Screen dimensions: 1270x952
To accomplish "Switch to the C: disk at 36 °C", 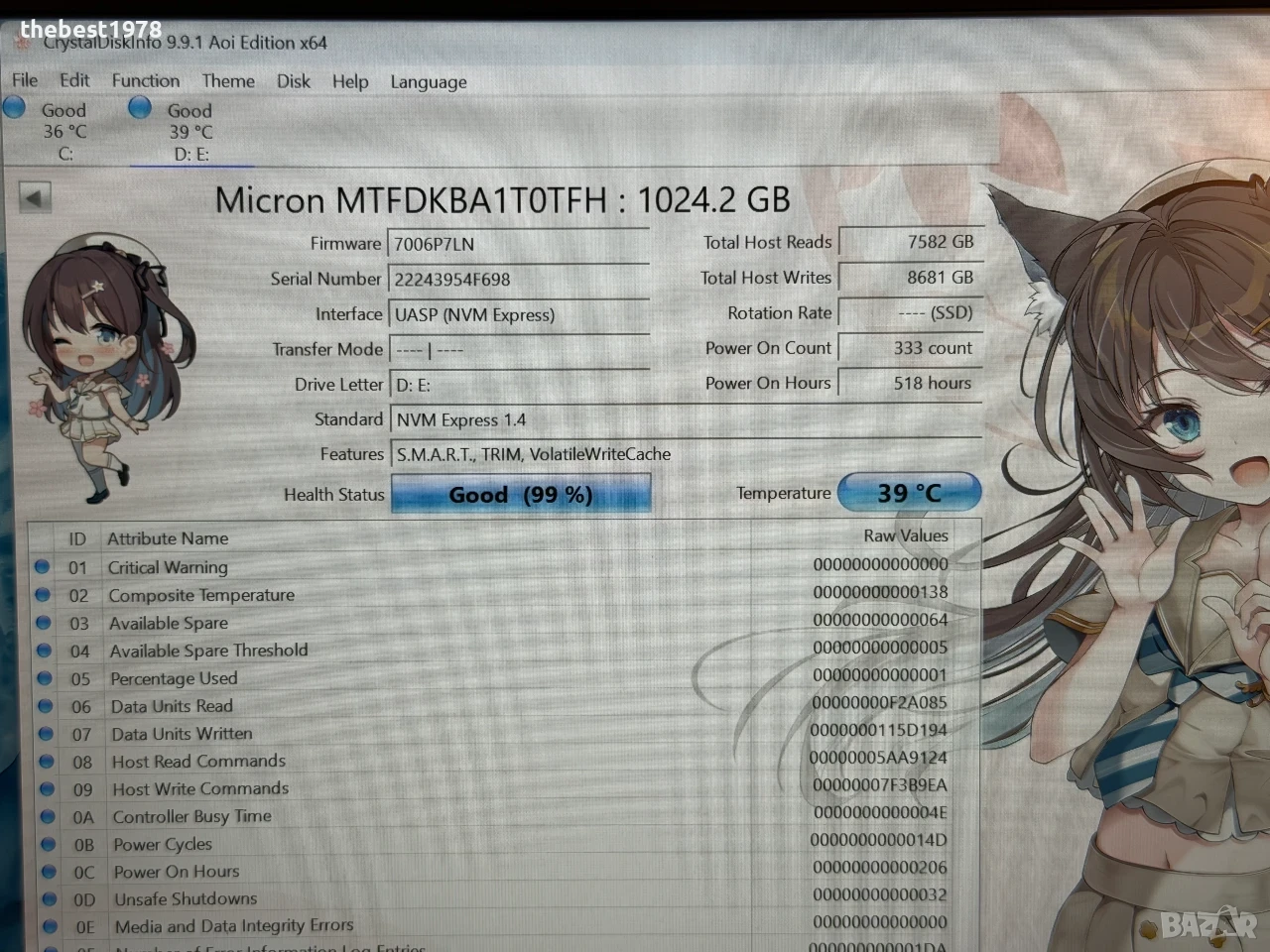I will (x=63, y=131).
